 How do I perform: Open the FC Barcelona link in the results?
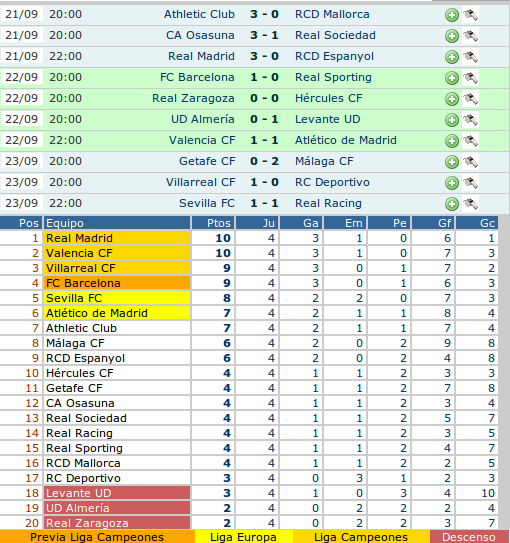click(197, 77)
